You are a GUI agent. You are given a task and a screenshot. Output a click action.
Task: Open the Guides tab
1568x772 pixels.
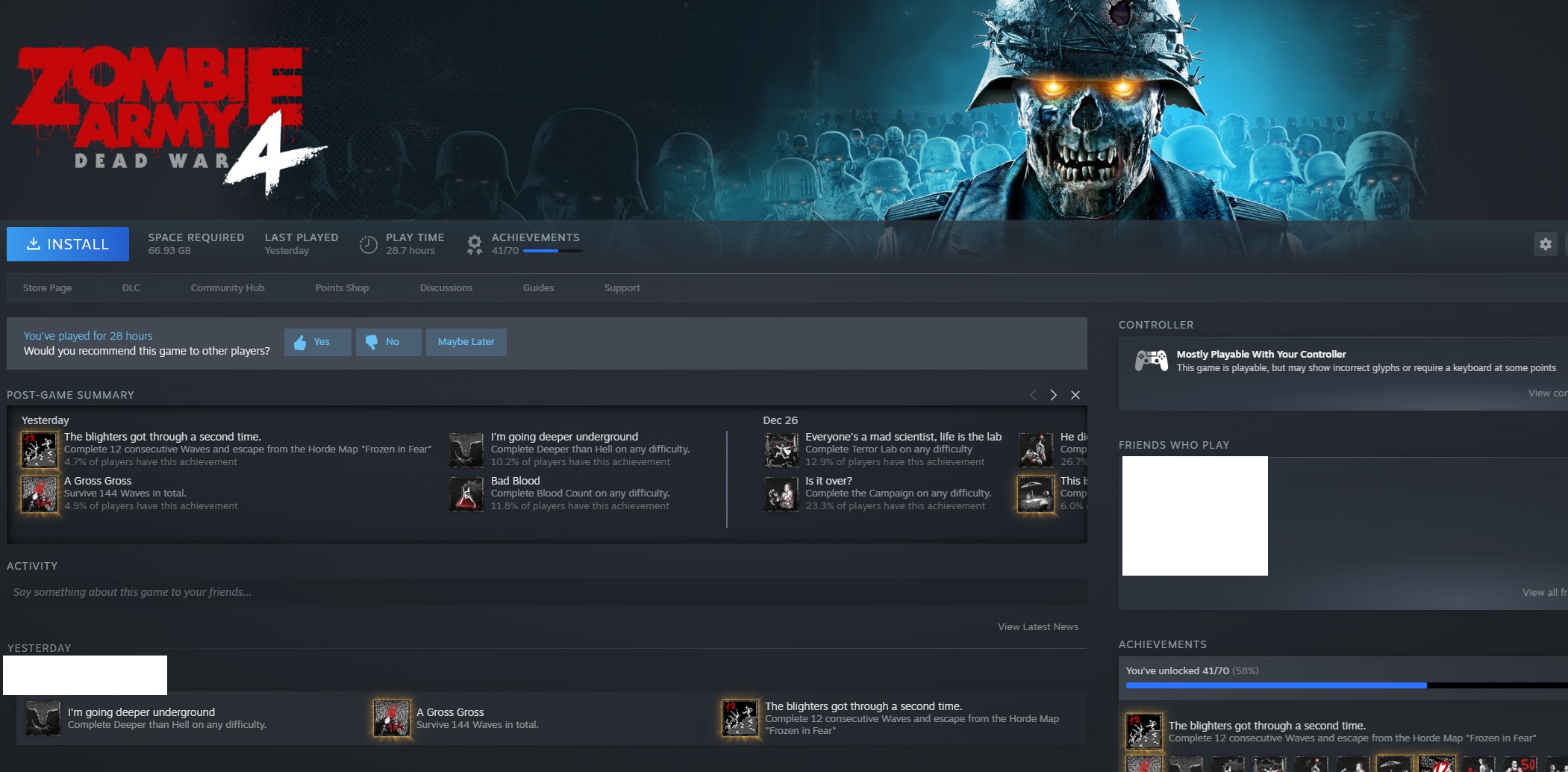[x=538, y=288]
